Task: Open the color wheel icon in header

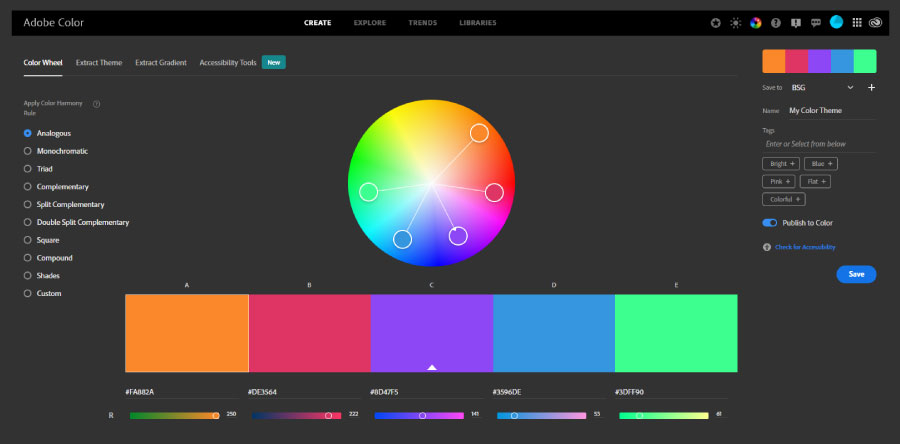Action: click(756, 22)
